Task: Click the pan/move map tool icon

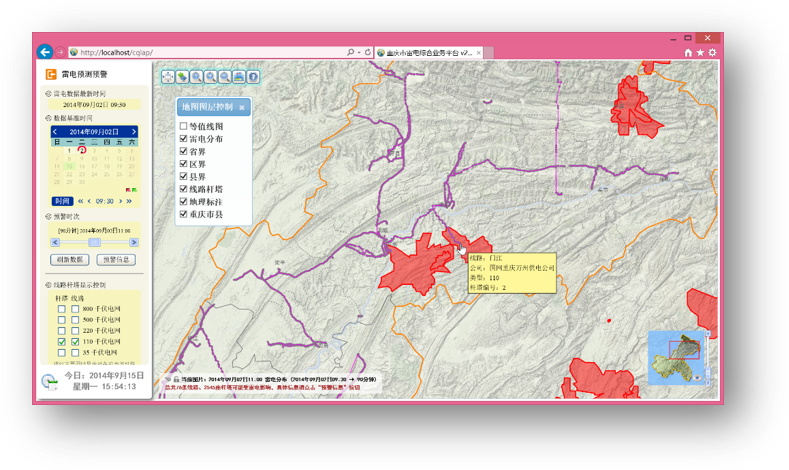Action: 168,77
